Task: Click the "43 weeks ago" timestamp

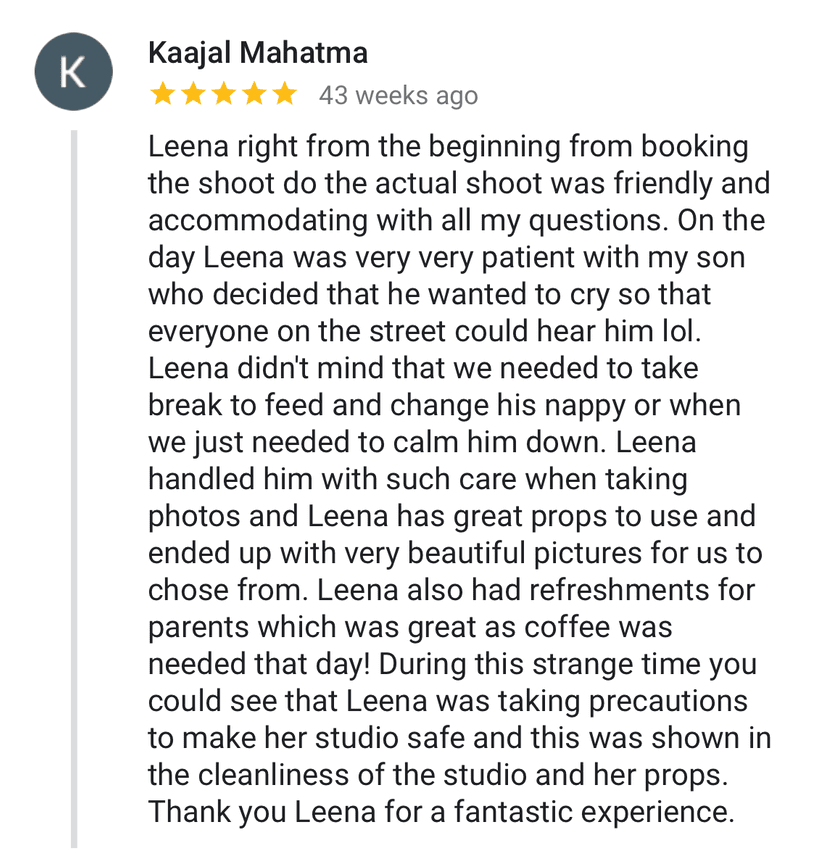Action: 398,96
